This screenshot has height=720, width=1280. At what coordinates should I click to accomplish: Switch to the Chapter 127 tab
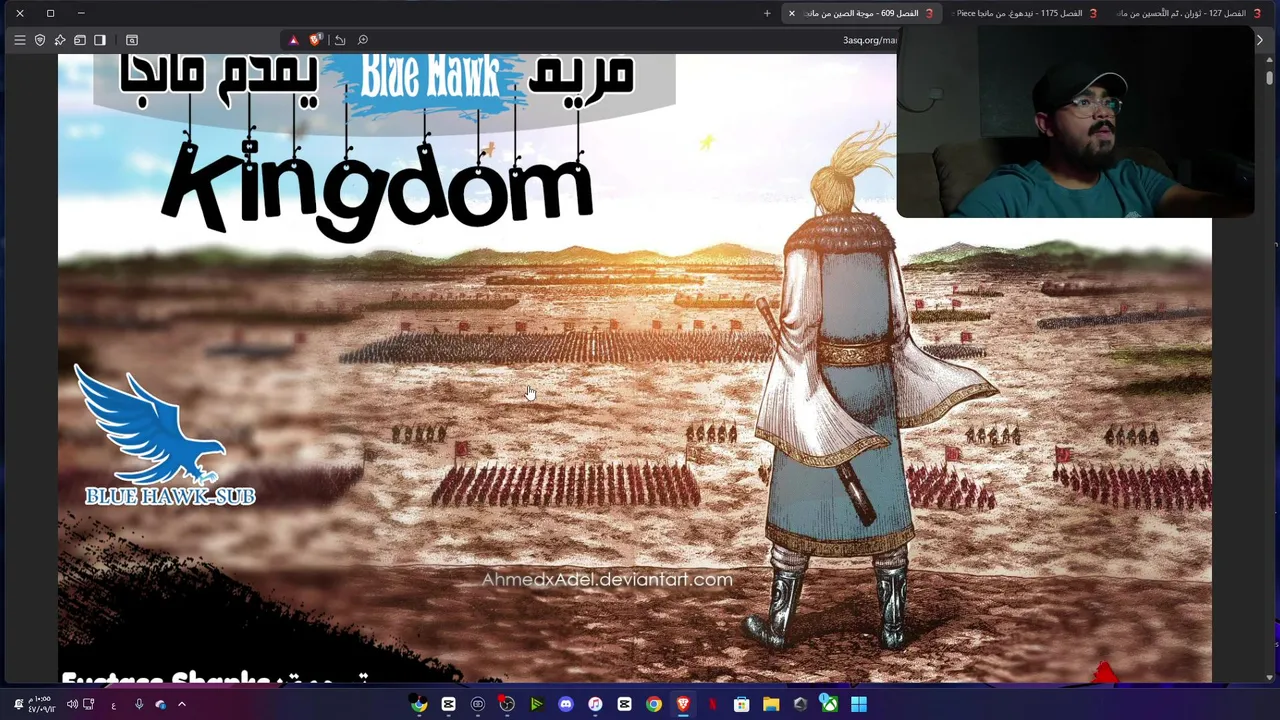[x=1186, y=13]
